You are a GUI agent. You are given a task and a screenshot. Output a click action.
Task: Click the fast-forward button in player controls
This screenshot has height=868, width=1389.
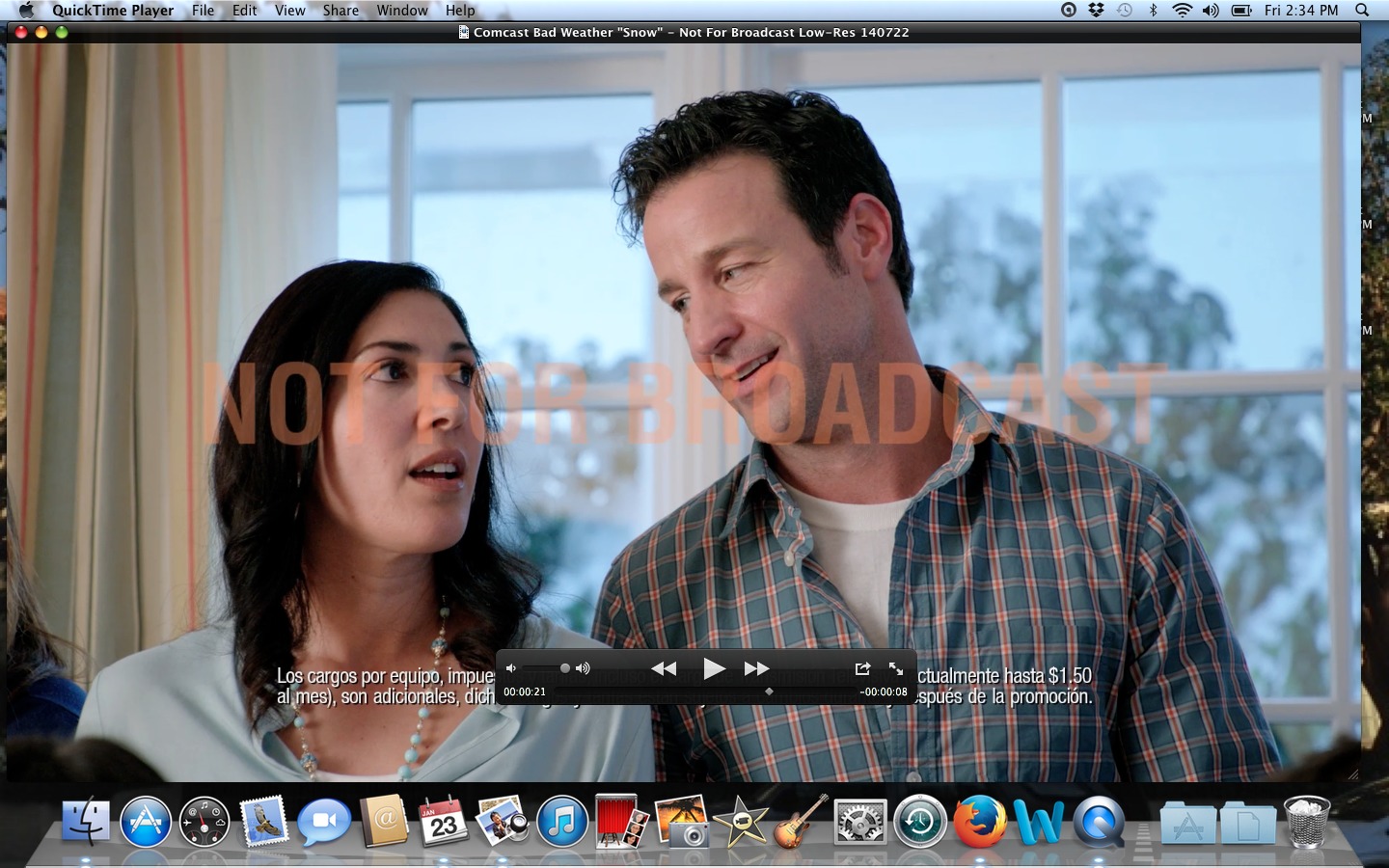[756, 668]
